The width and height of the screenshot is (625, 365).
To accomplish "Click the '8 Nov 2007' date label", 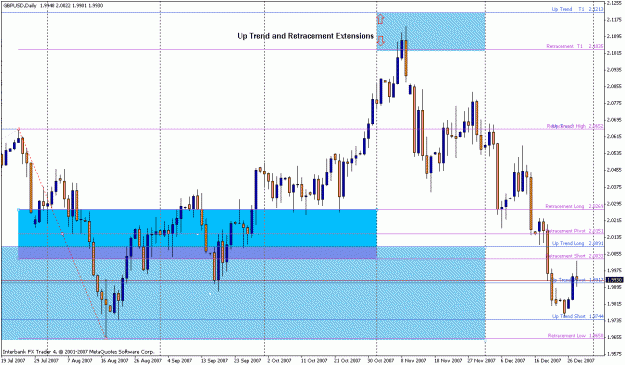I will click(x=413, y=360).
